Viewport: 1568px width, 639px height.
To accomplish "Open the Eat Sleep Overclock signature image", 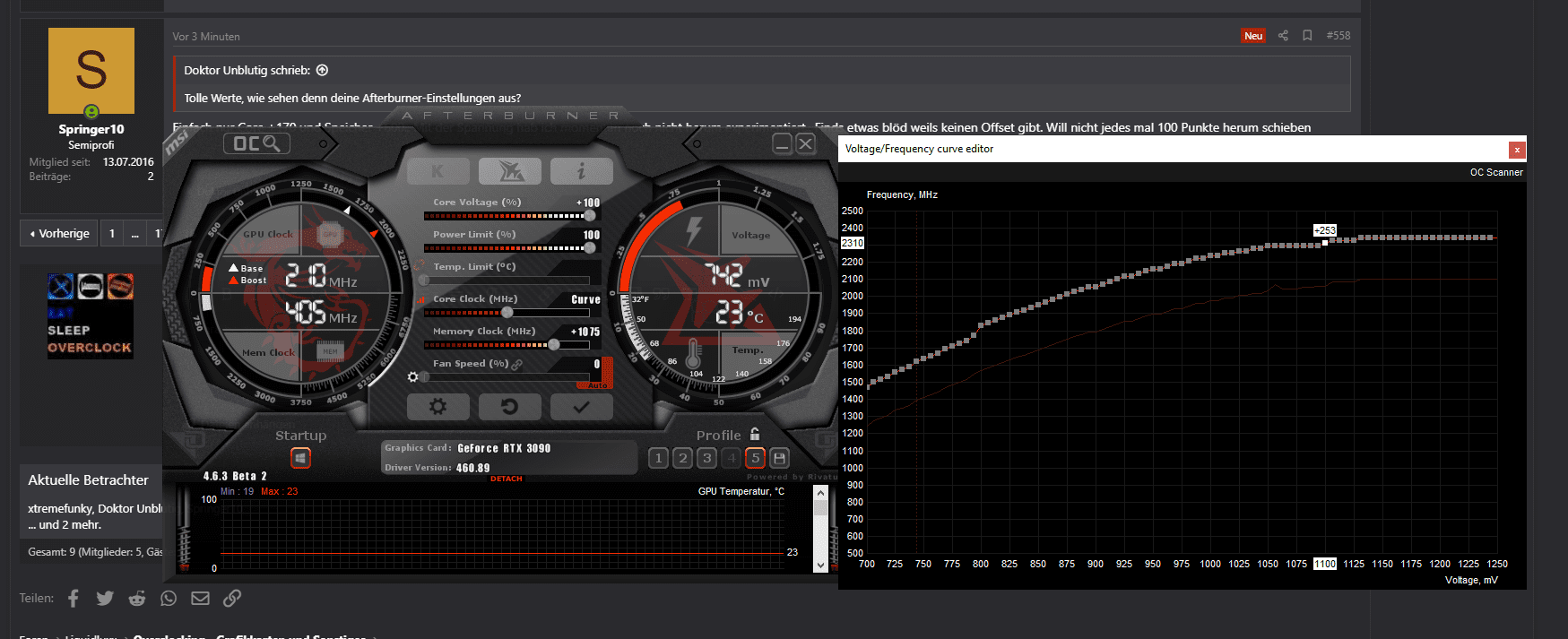I will click(x=91, y=315).
